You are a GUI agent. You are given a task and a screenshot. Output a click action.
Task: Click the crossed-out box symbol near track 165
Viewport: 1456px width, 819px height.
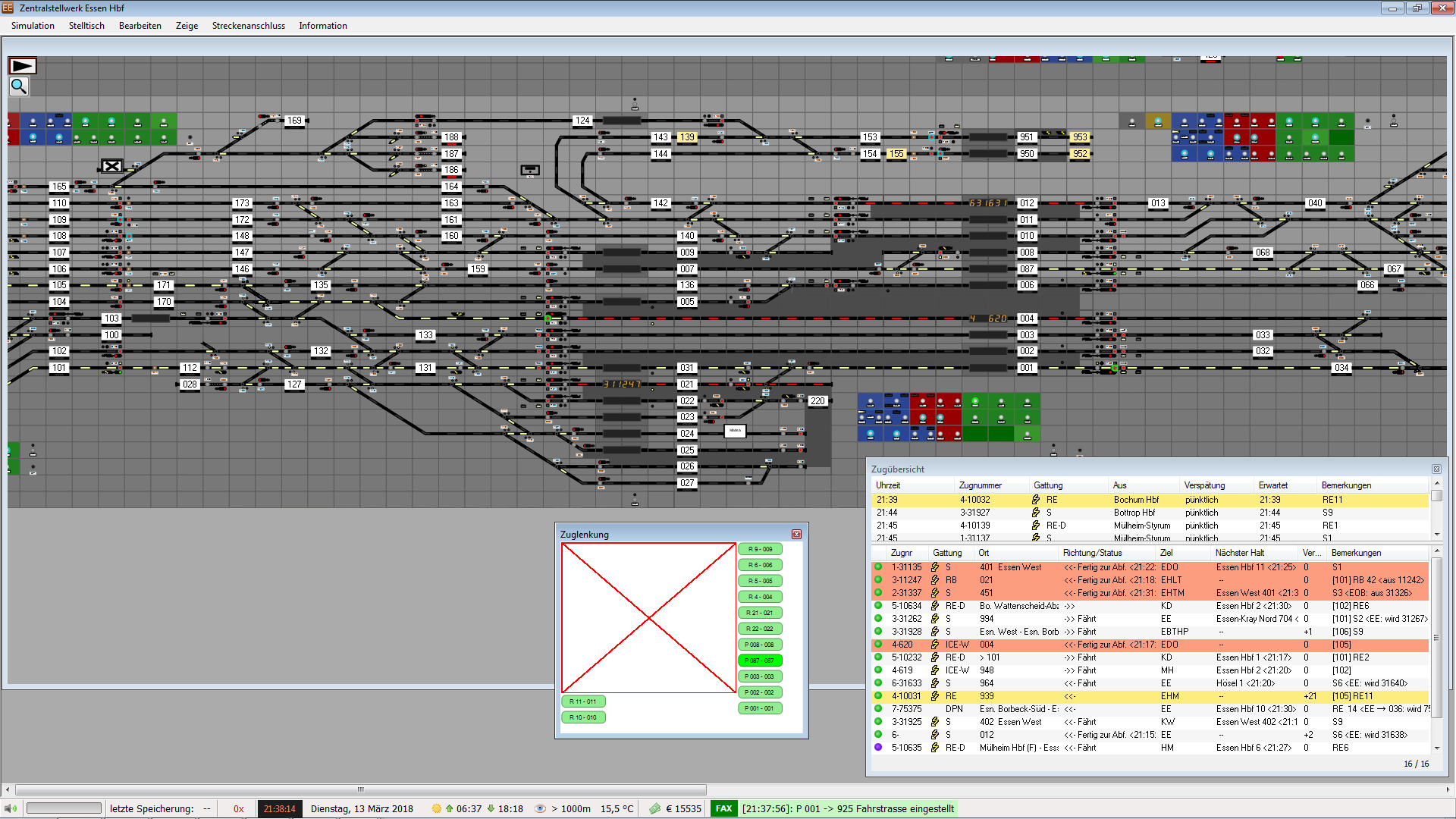[x=111, y=166]
